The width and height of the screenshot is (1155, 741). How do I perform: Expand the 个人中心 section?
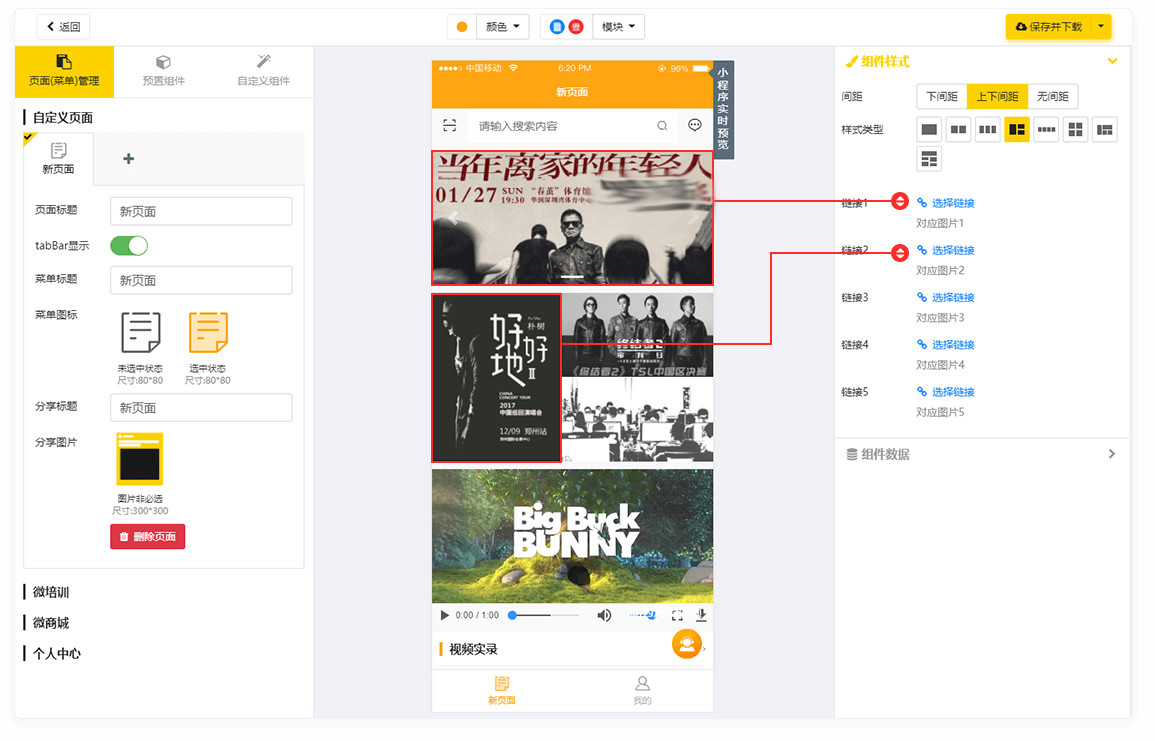(57, 653)
